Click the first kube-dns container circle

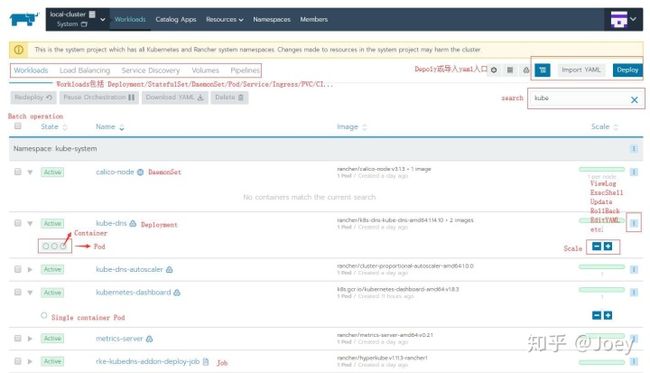pos(46,246)
